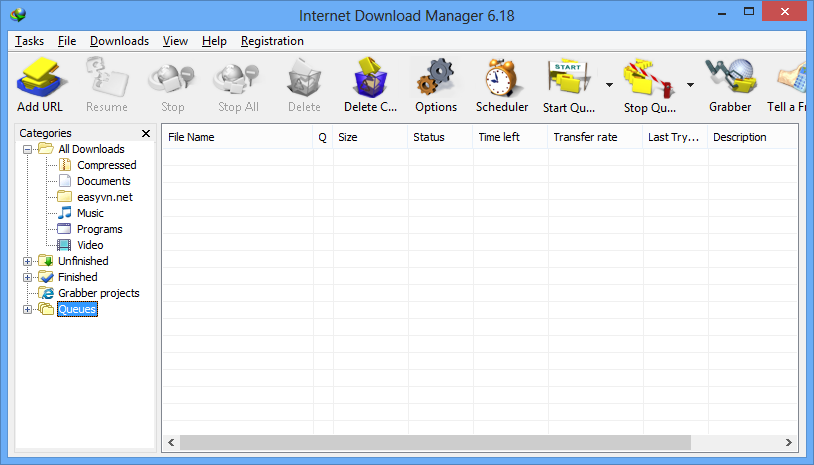Click the Tell a Friend toolbar icon
This screenshot has height=465, width=814.
tap(791, 78)
